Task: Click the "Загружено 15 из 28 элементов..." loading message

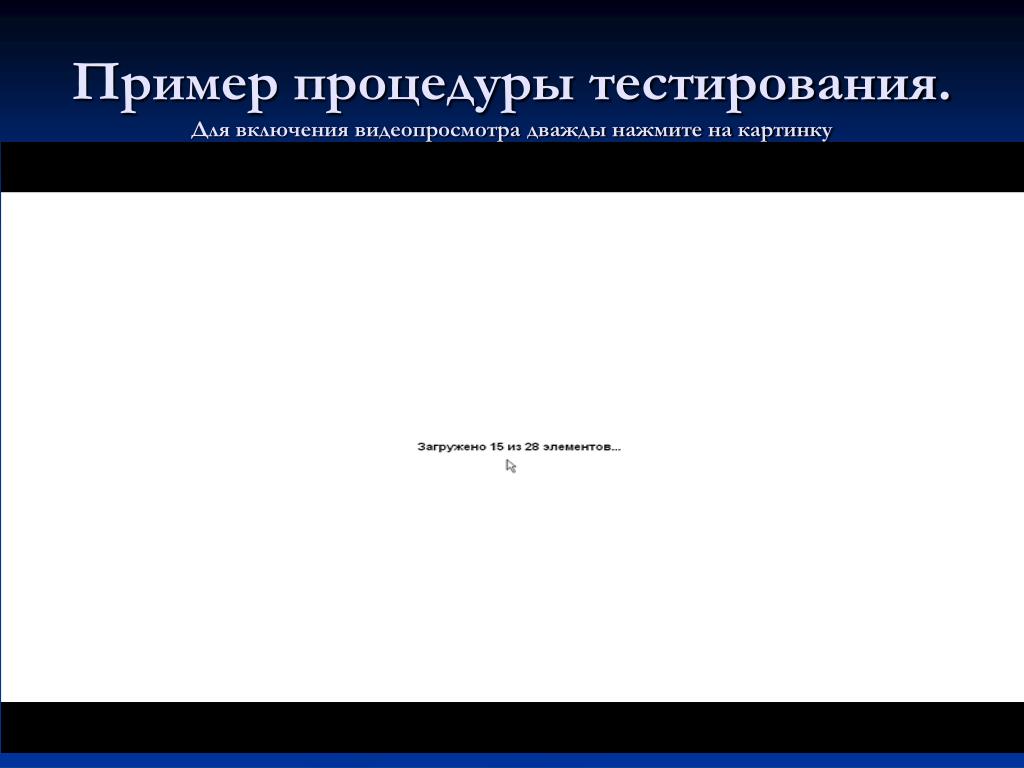Action: (519, 447)
